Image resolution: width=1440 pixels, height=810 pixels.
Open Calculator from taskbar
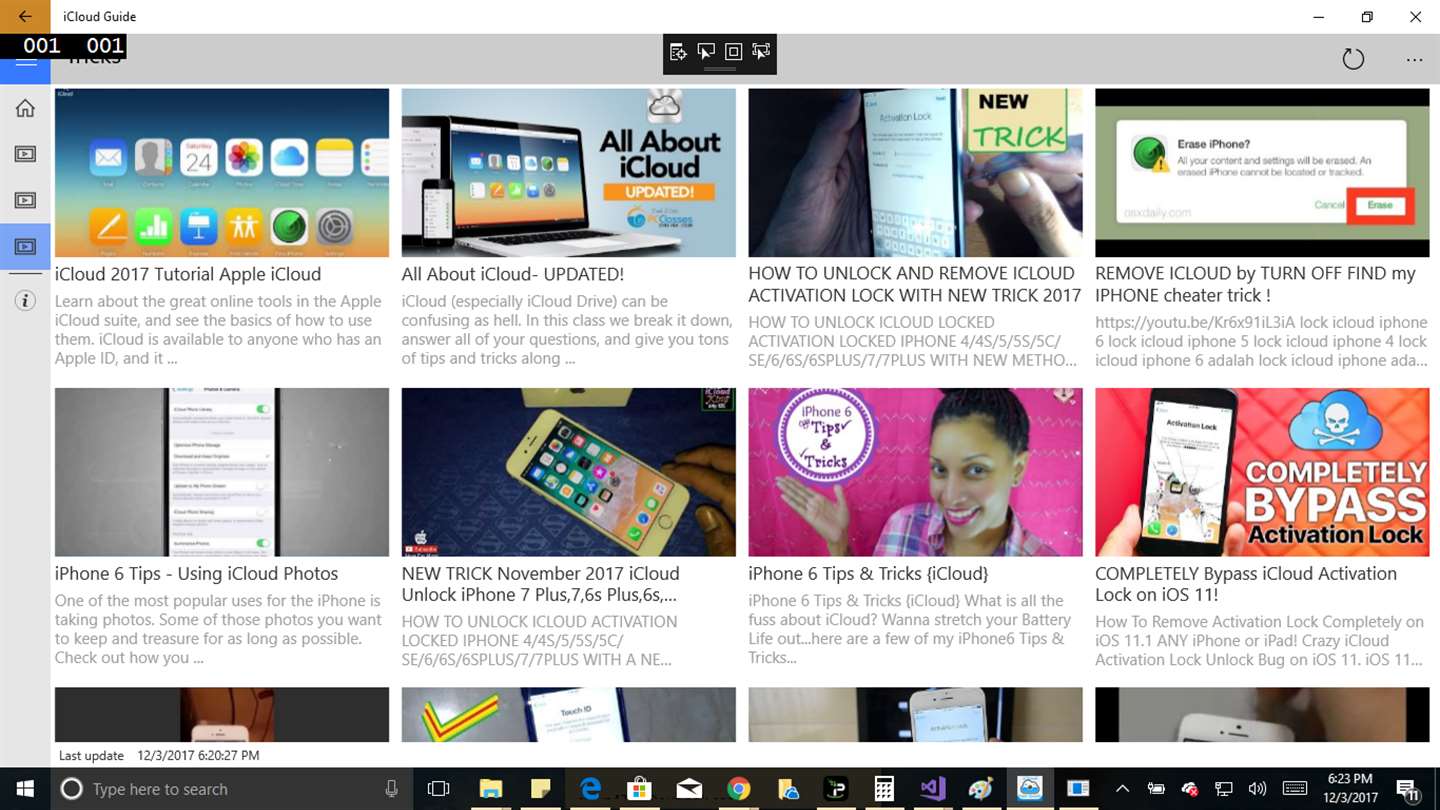[884, 789]
